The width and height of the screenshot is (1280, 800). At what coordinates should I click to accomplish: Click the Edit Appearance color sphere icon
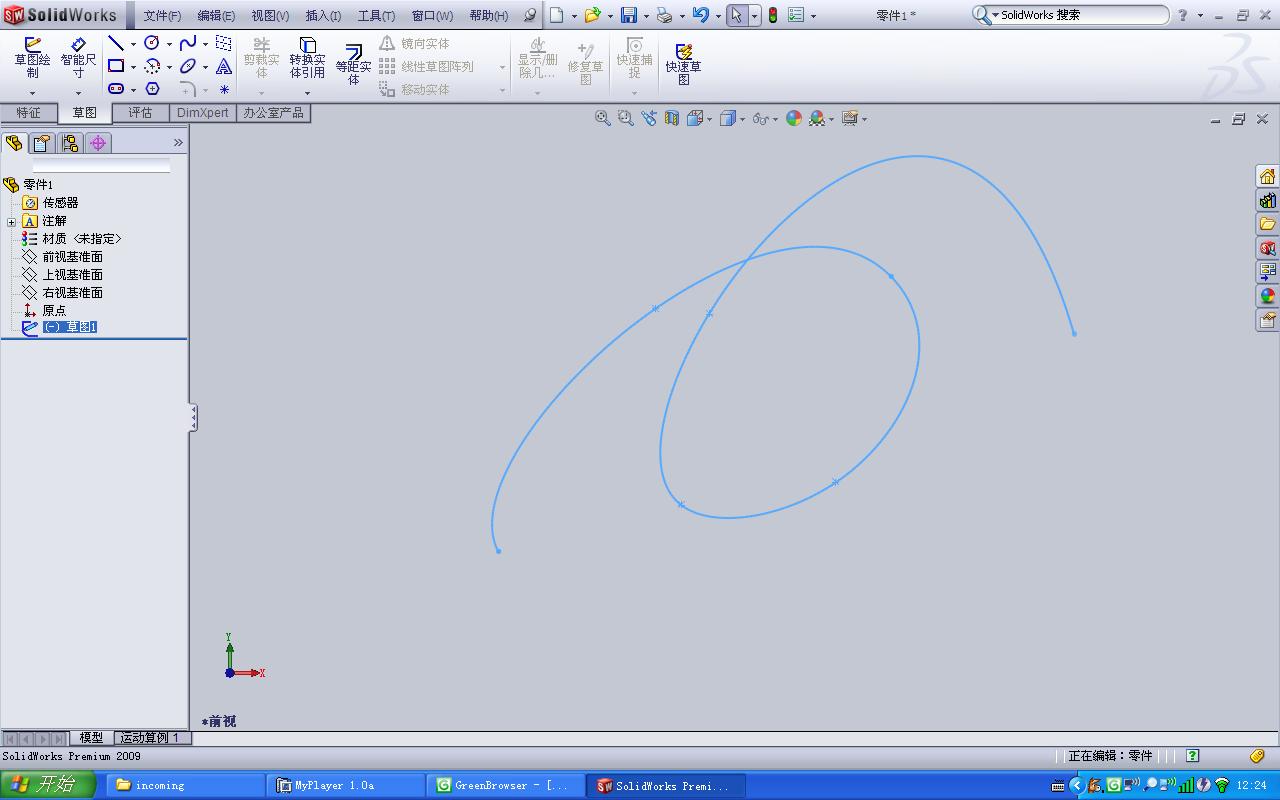[794, 118]
